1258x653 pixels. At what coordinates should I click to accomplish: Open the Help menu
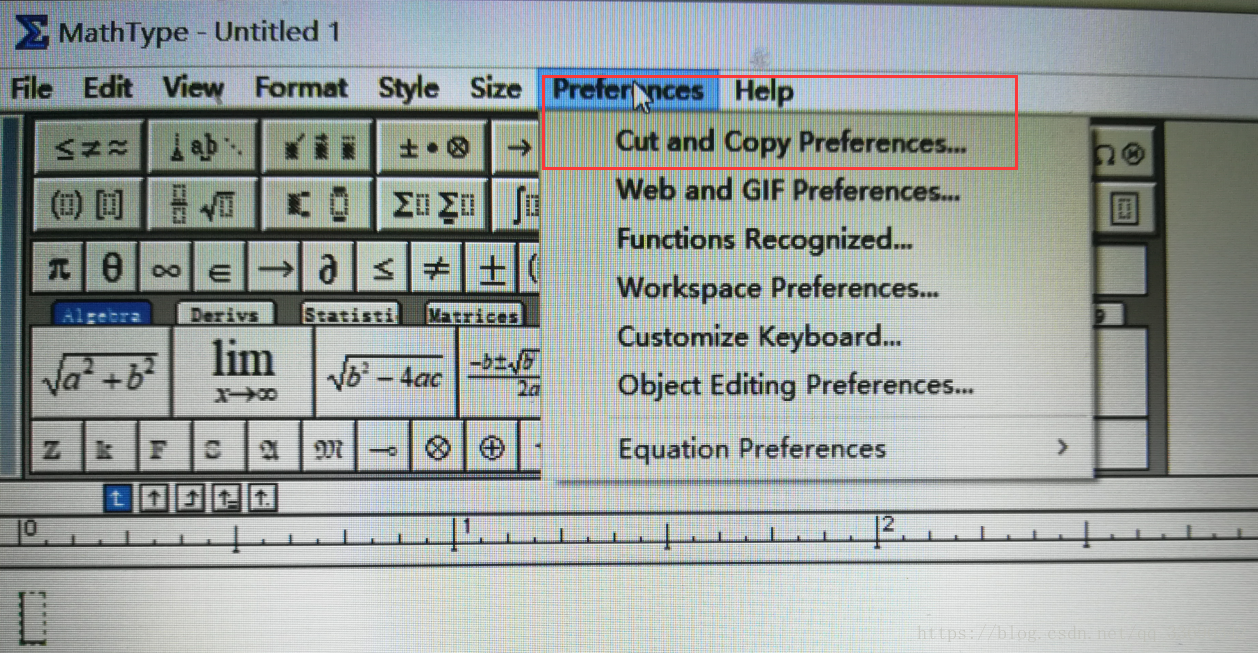pos(764,91)
